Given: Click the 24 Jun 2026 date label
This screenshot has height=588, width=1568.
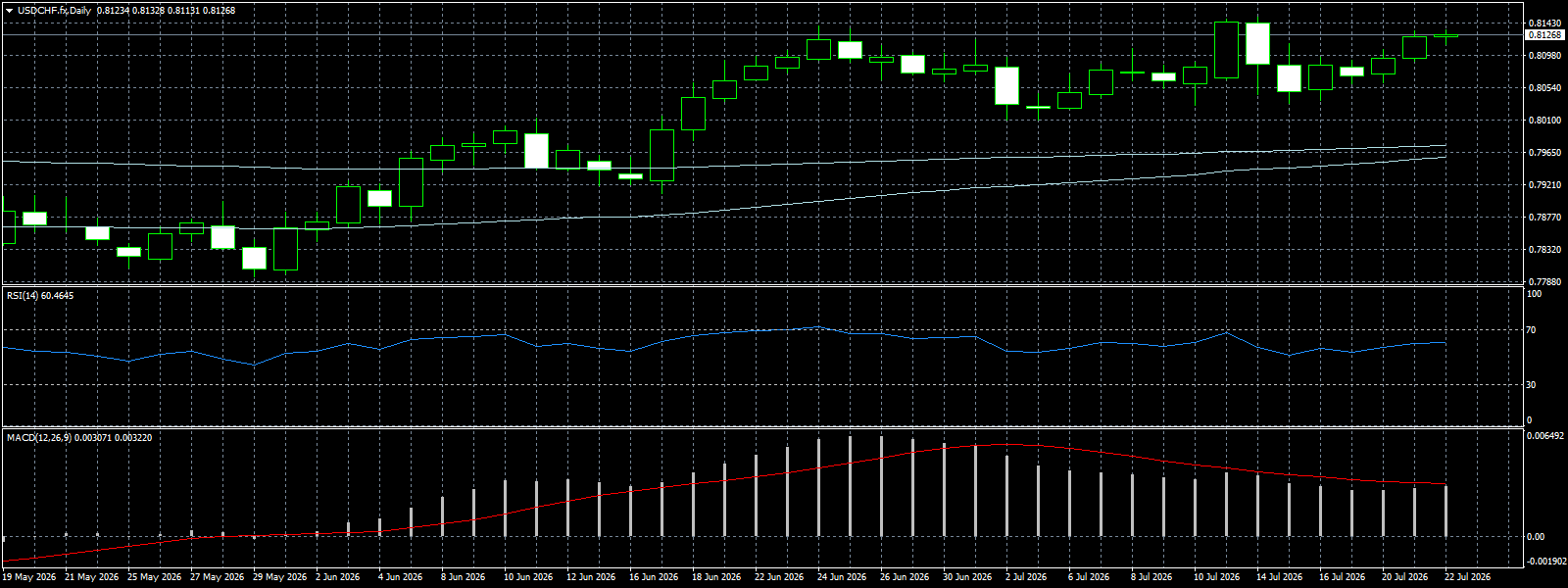Looking at the screenshot, I should point(842,577).
